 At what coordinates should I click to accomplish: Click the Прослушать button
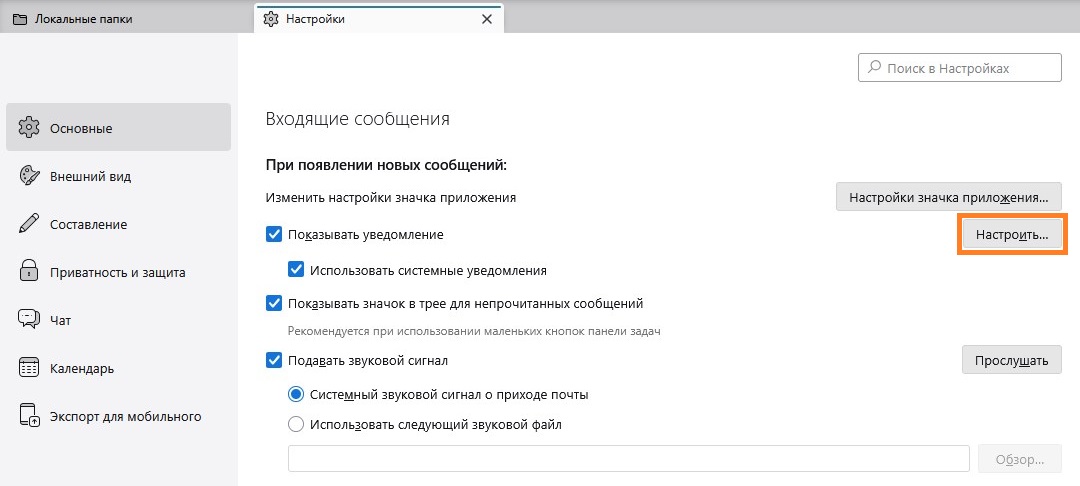point(1011,361)
